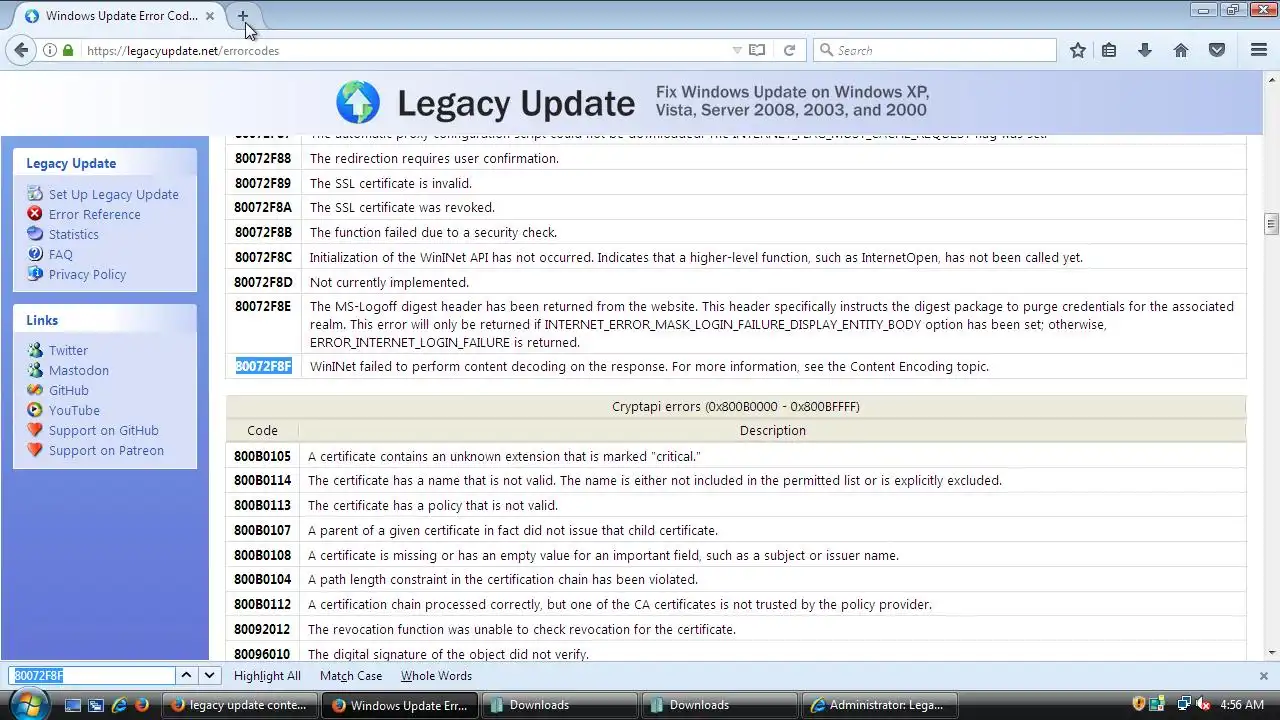Visit the YouTube link
The image size is (1280, 720).
74,410
